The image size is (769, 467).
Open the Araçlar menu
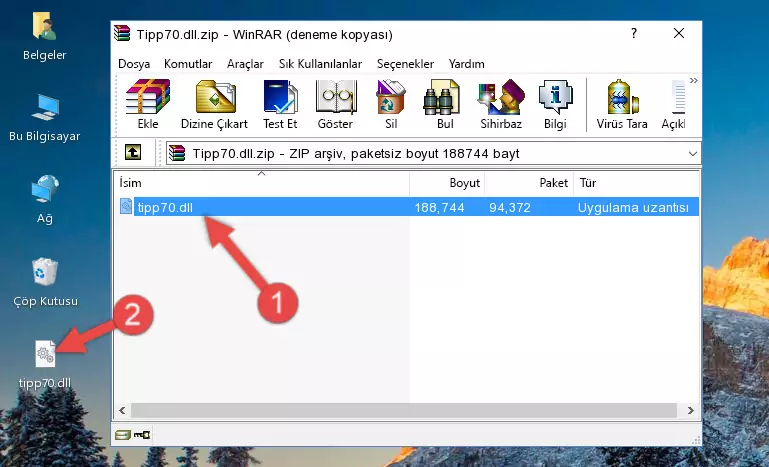click(x=245, y=64)
